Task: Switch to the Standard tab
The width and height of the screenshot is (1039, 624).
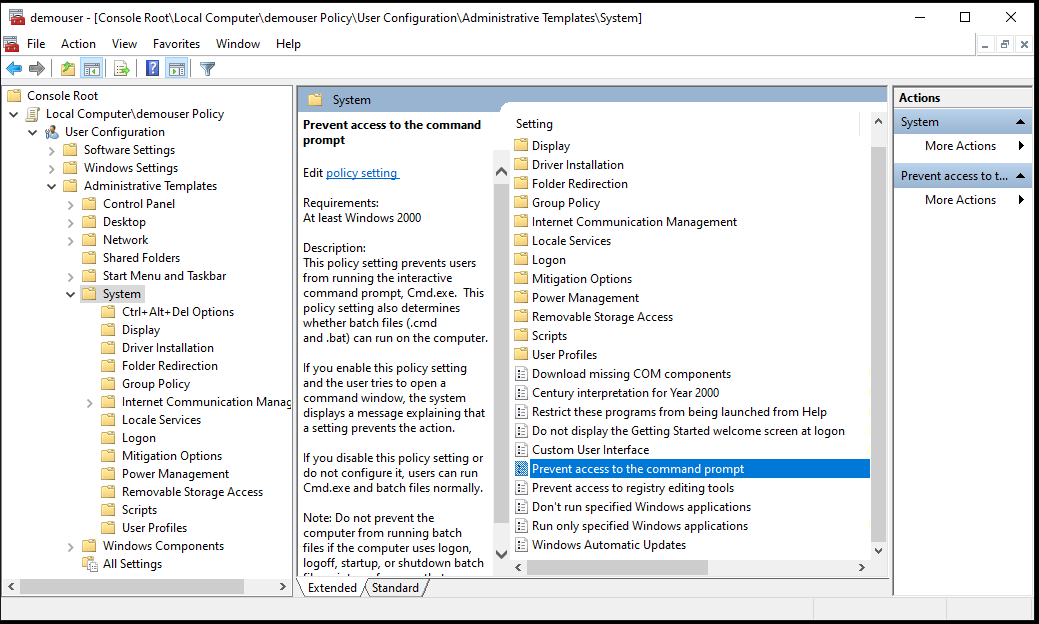Action: pos(395,588)
